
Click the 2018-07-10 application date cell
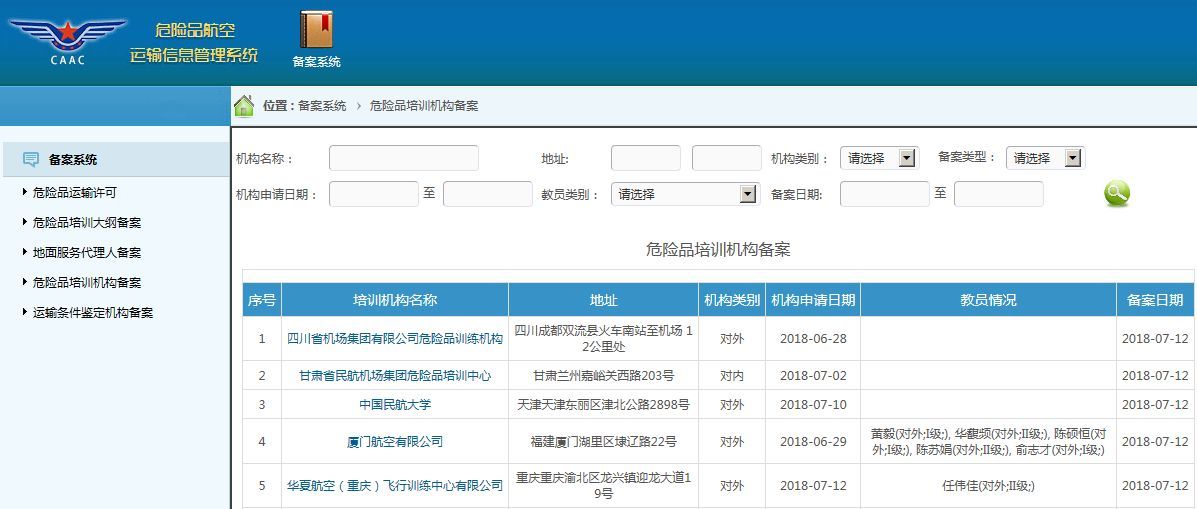click(x=813, y=404)
